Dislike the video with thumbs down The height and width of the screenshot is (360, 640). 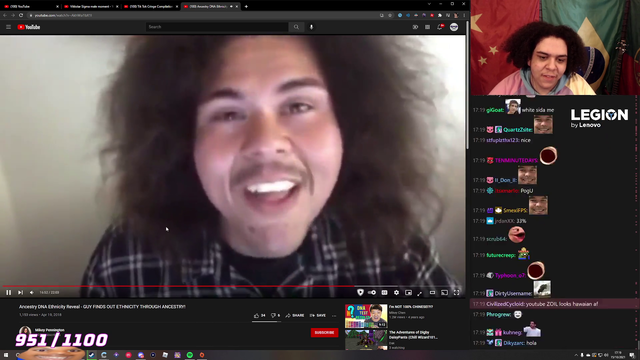click(276, 315)
